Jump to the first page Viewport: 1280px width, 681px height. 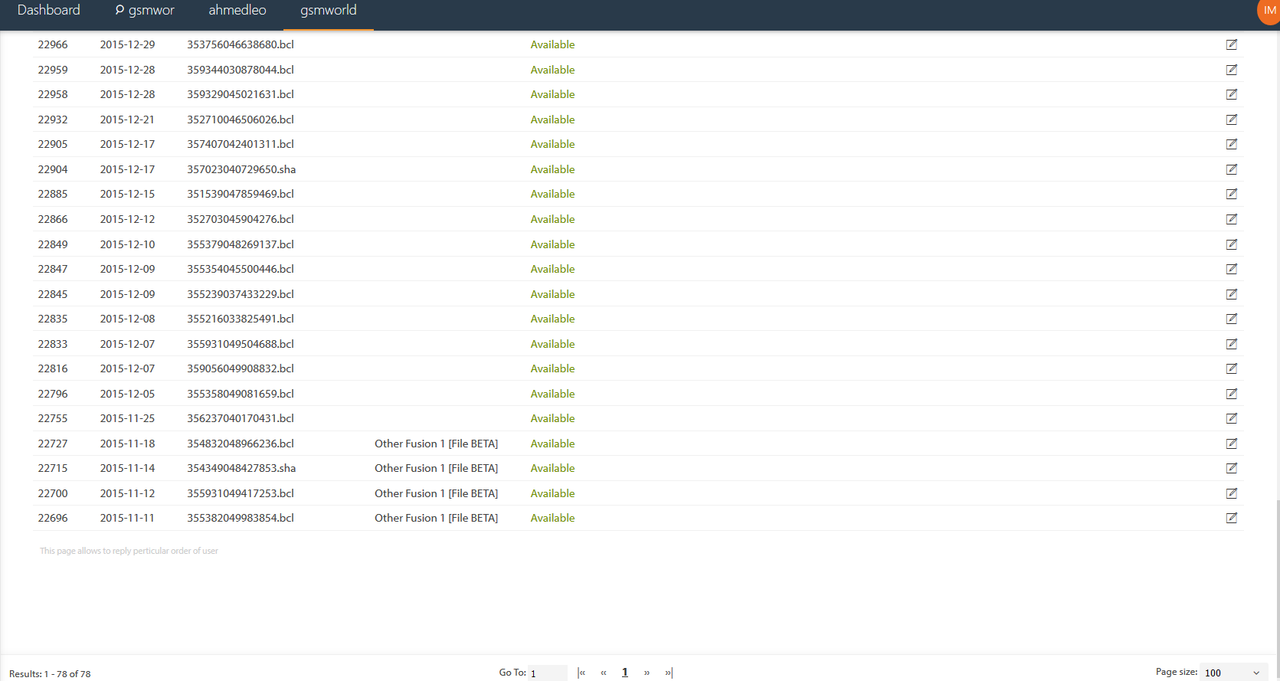pyautogui.click(x=582, y=673)
